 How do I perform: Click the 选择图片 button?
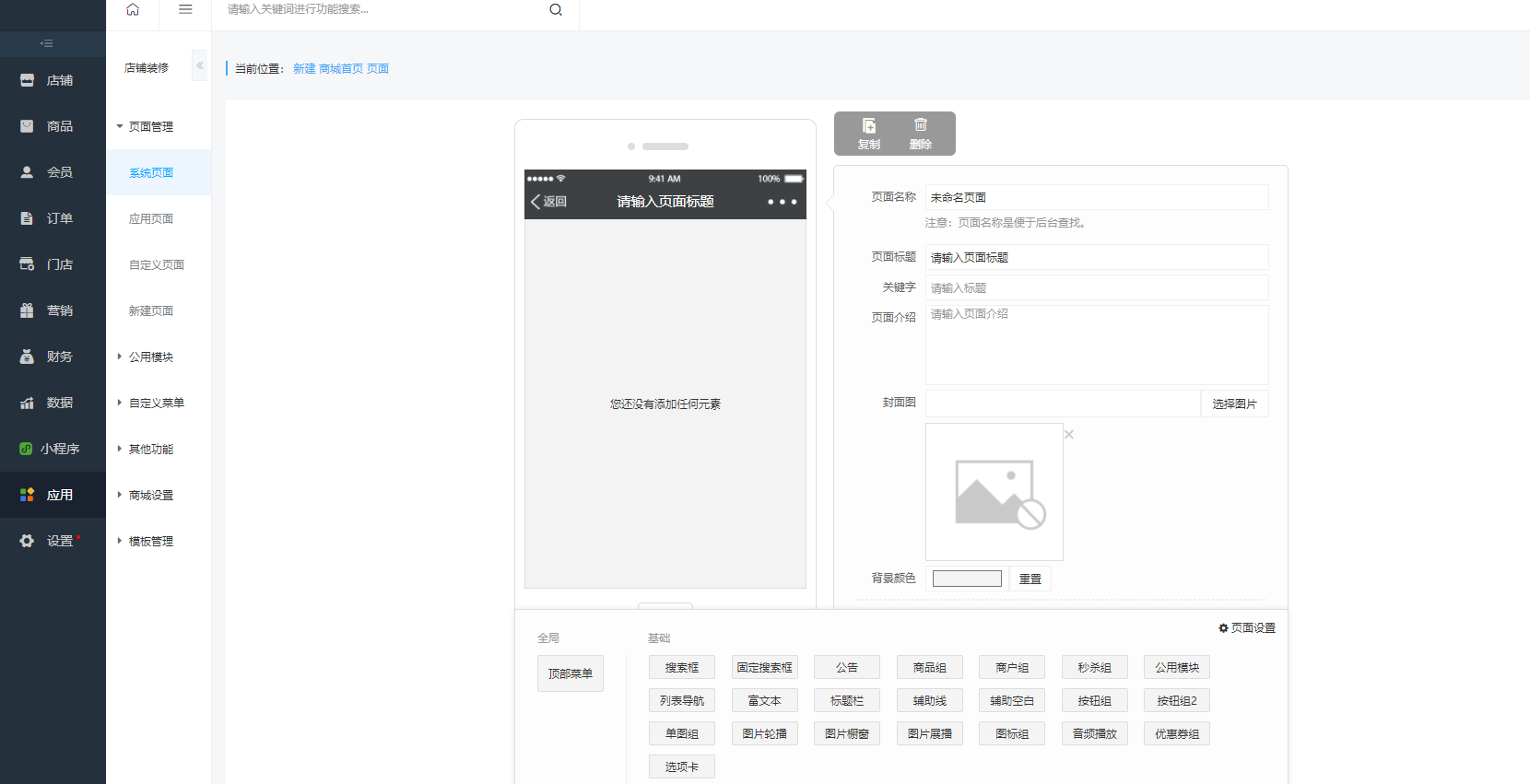(x=1234, y=404)
